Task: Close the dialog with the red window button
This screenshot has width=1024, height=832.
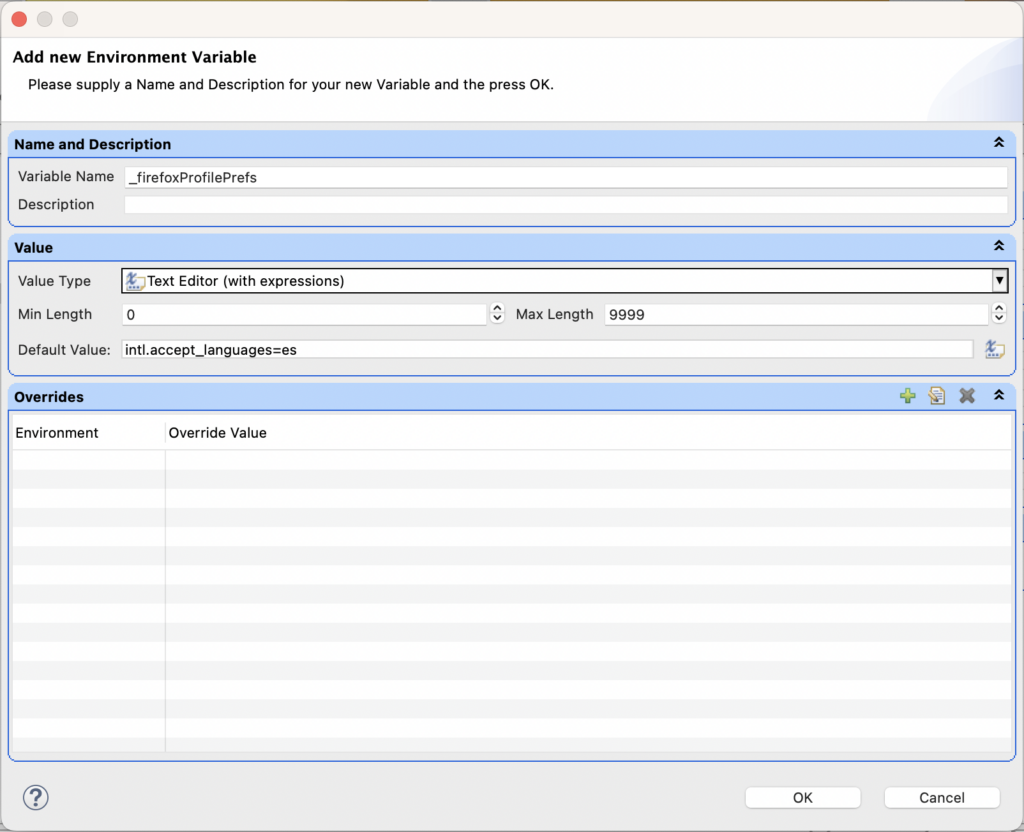Action: click(x=19, y=19)
